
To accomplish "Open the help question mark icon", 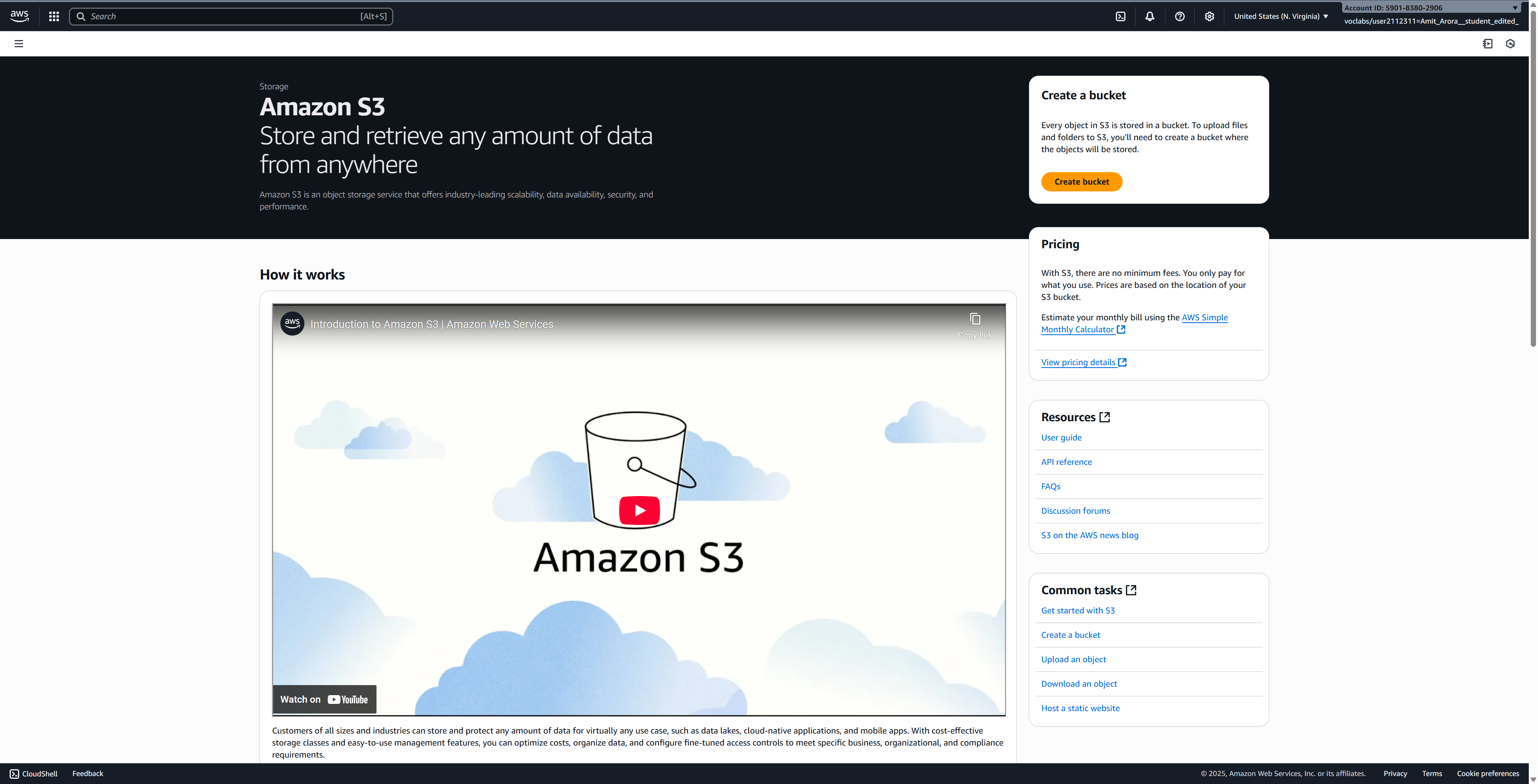I will click(x=1180, y=16).
